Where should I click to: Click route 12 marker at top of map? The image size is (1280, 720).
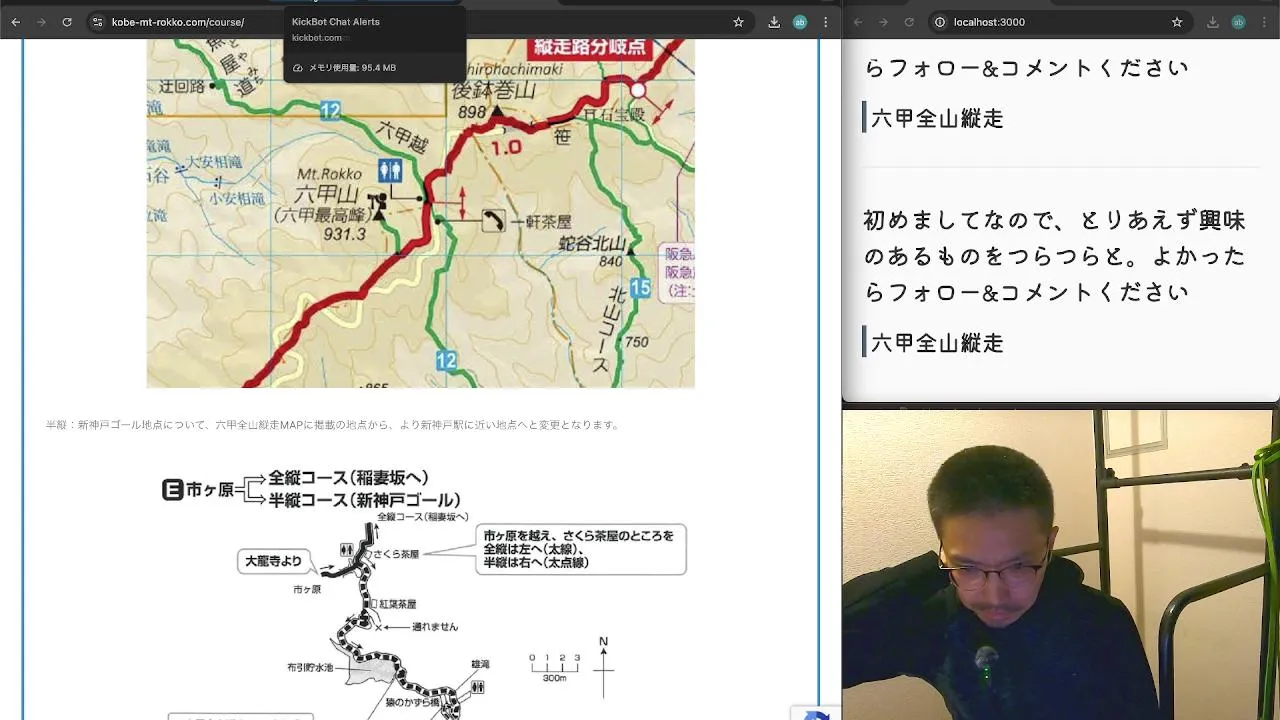click(x=330, y=111)
